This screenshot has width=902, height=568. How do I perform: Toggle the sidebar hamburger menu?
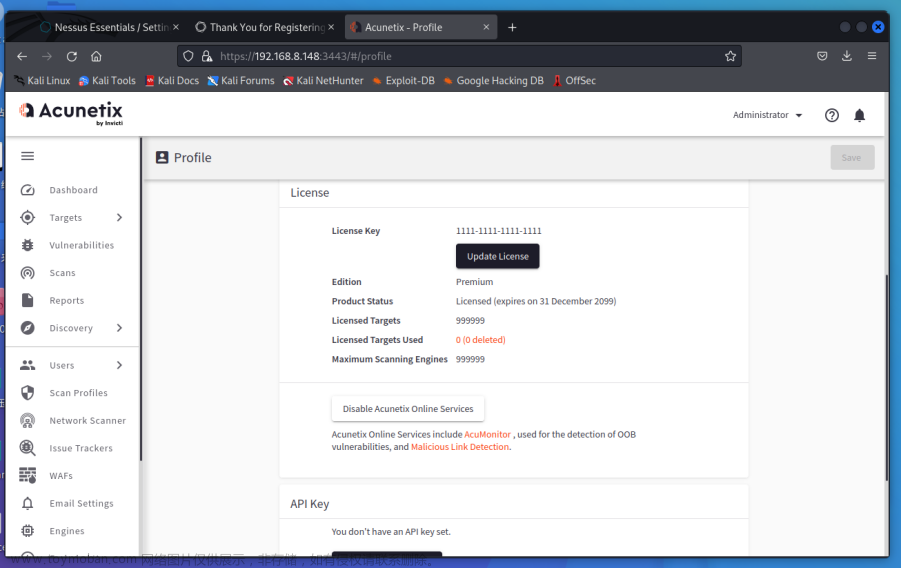click(28, 157)
